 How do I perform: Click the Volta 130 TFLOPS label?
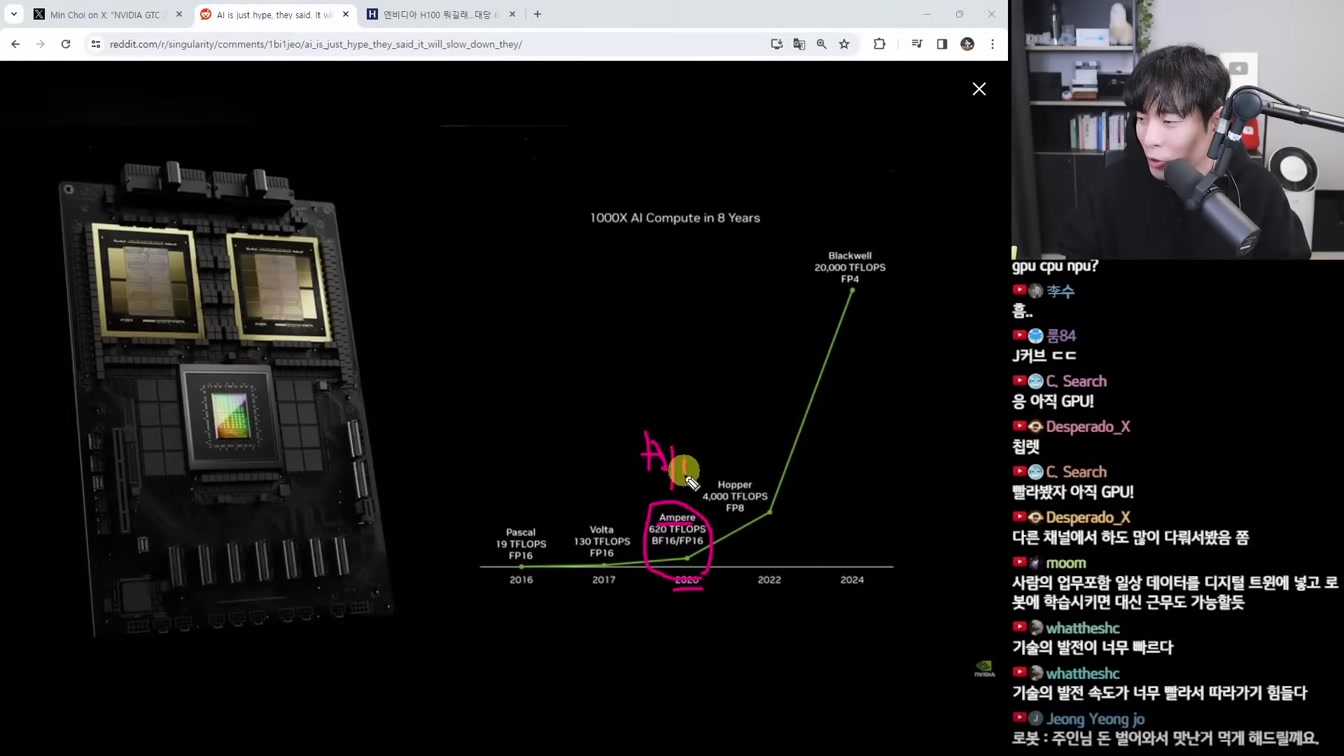coord(601,541)
